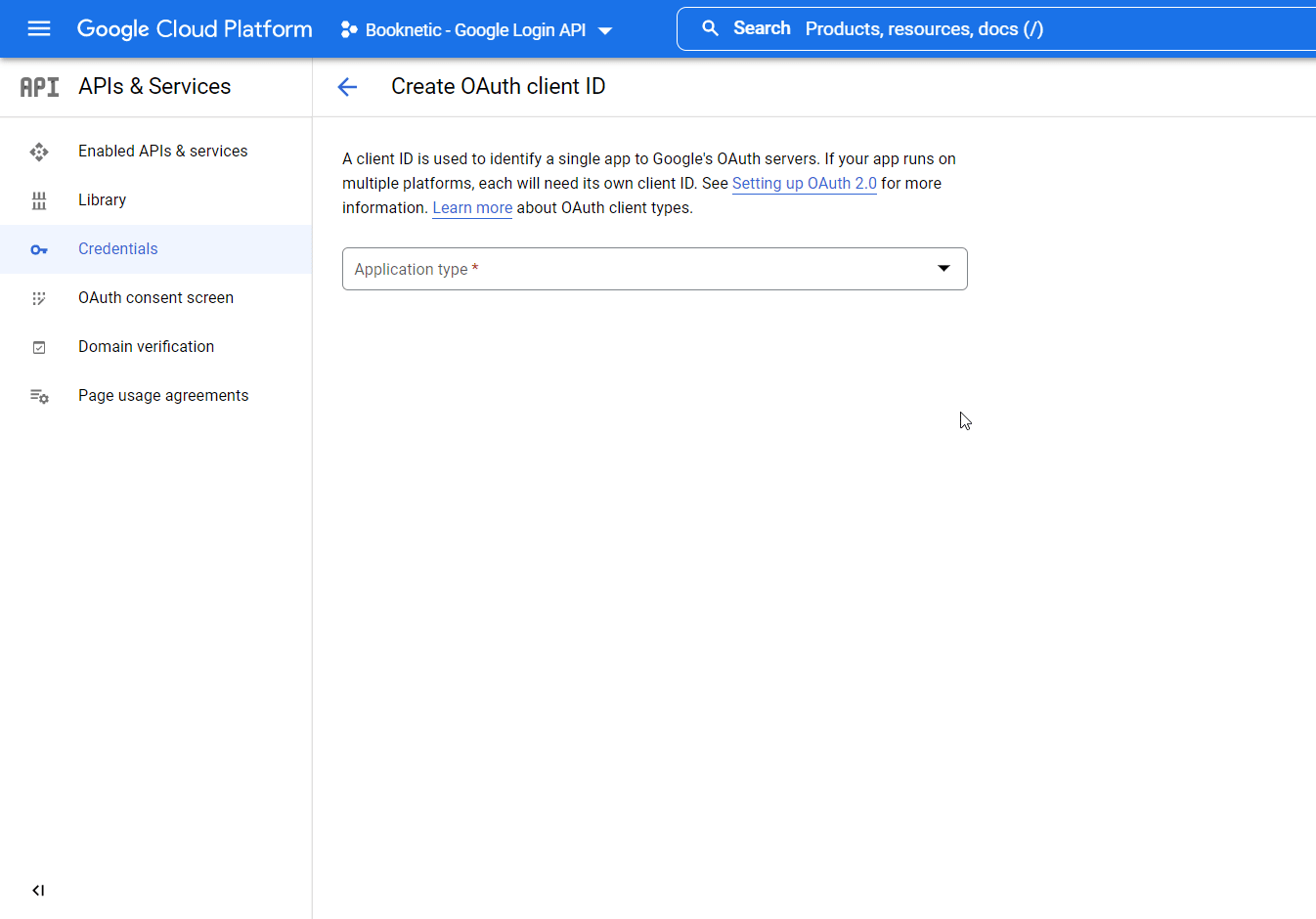Image resolution: width=1316 pixels, height=919 pixels.
Task: Click the Learn more link
Action: [472, 207]
